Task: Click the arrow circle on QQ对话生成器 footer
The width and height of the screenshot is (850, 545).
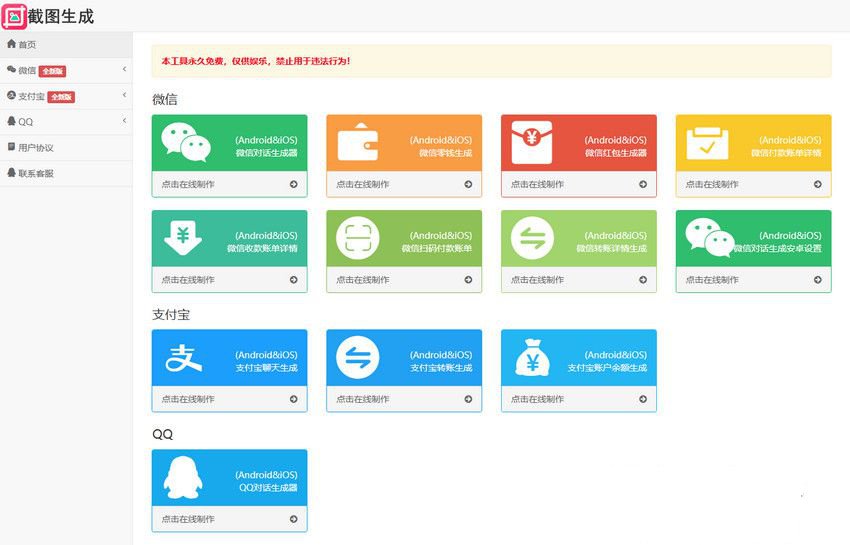Action: pyautogui.click(x=293, y=519)
